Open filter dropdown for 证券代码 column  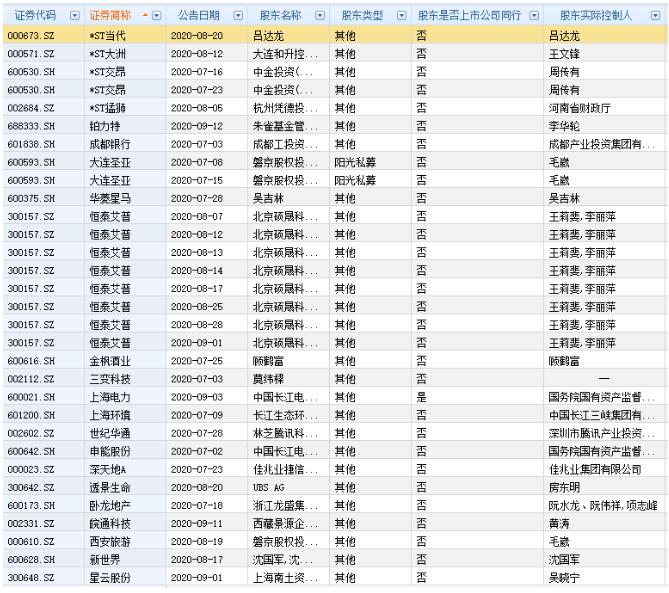[x=75, y=16]
